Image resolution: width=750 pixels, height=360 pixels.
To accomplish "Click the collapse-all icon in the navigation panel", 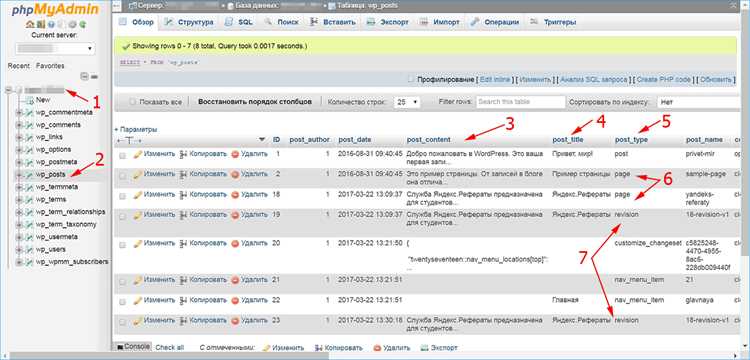I will pos(85,76).
